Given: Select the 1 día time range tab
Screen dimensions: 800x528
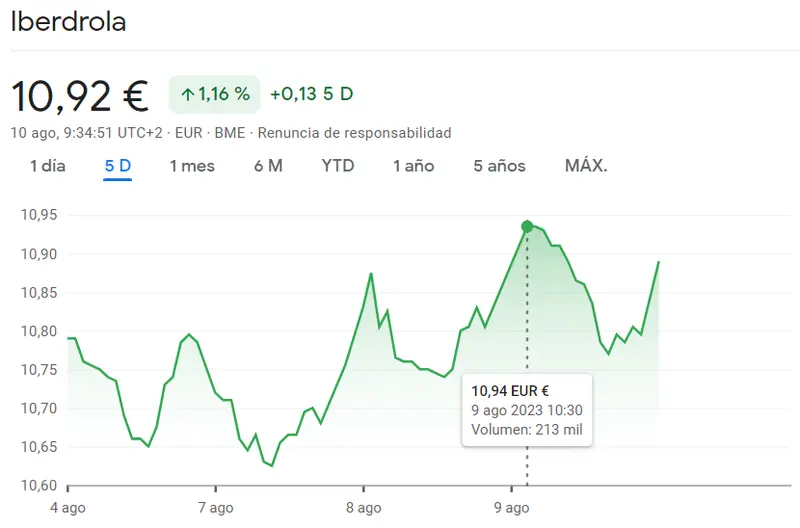Looking at the screenshot, I should click(47, 166).
